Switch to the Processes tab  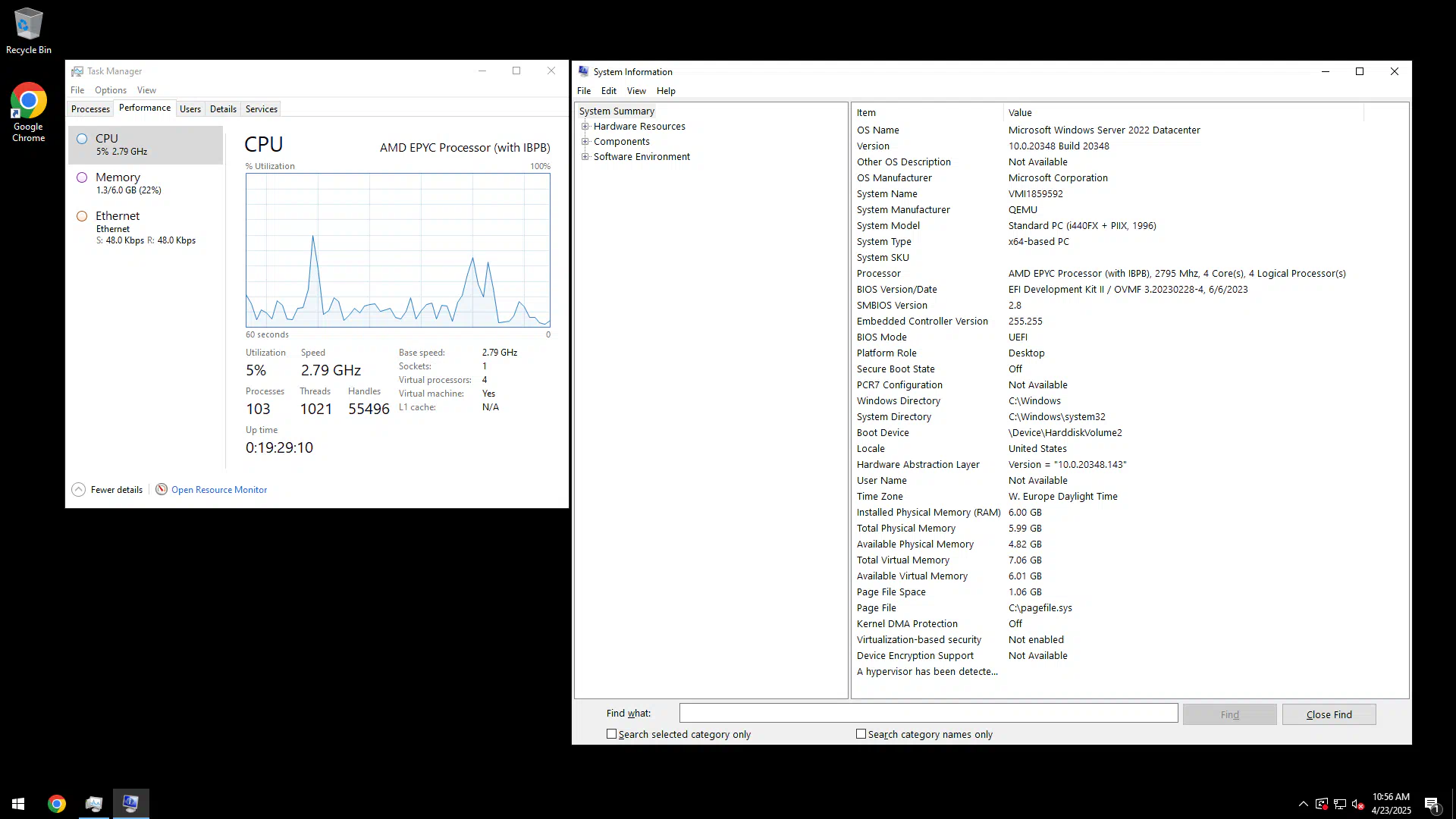click(90, 109)
